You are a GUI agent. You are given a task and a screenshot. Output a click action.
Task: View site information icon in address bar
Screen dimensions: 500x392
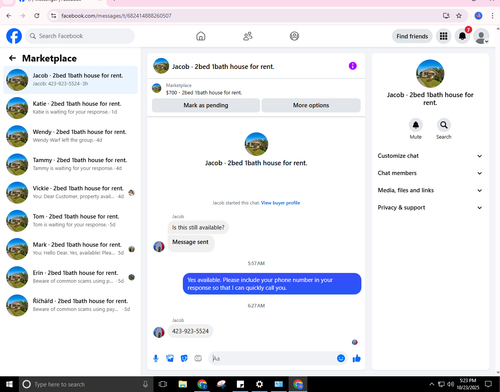click(54, 16)
